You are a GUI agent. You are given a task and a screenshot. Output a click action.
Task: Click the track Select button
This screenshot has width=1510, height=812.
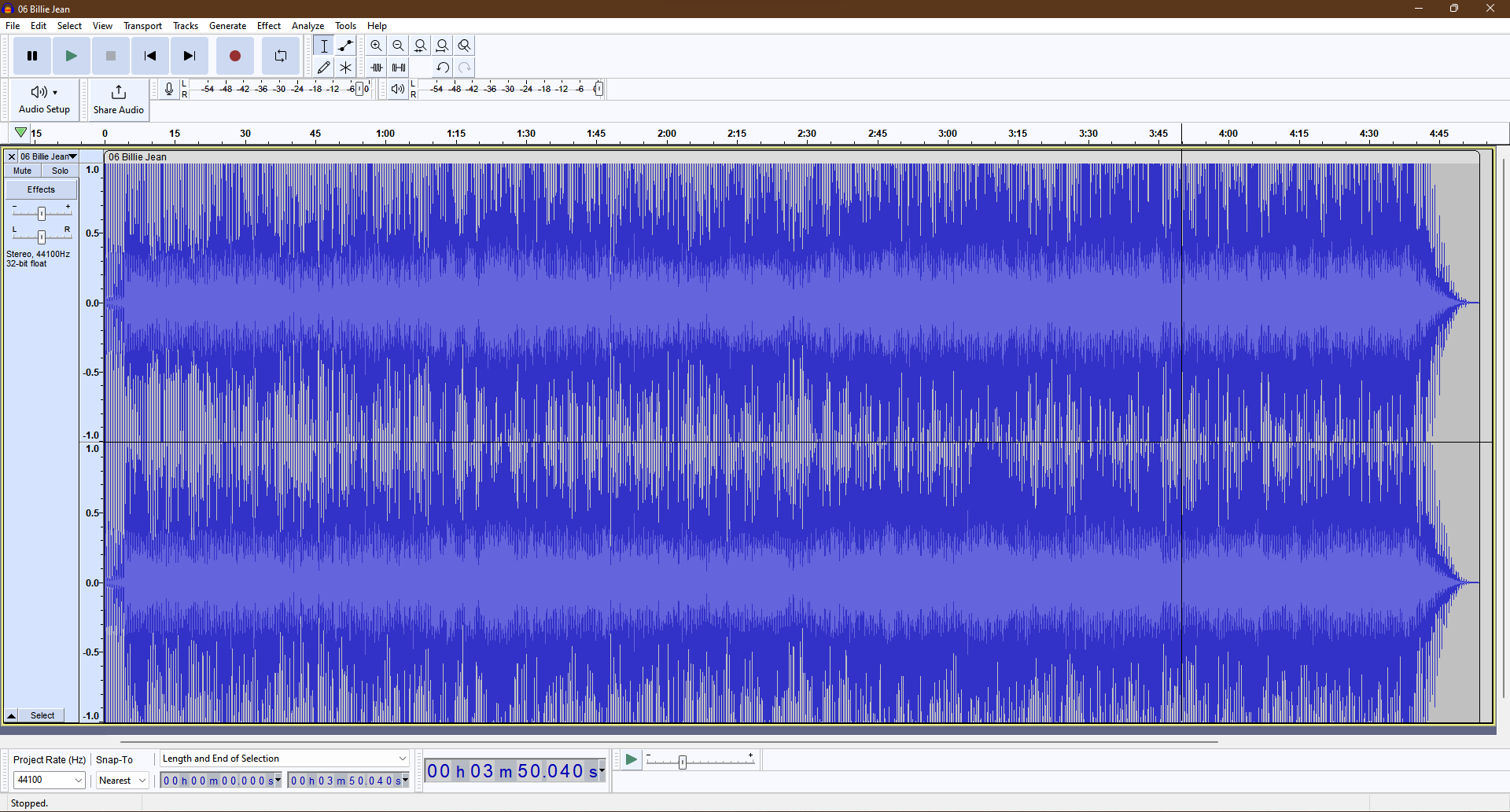[42, 715]
